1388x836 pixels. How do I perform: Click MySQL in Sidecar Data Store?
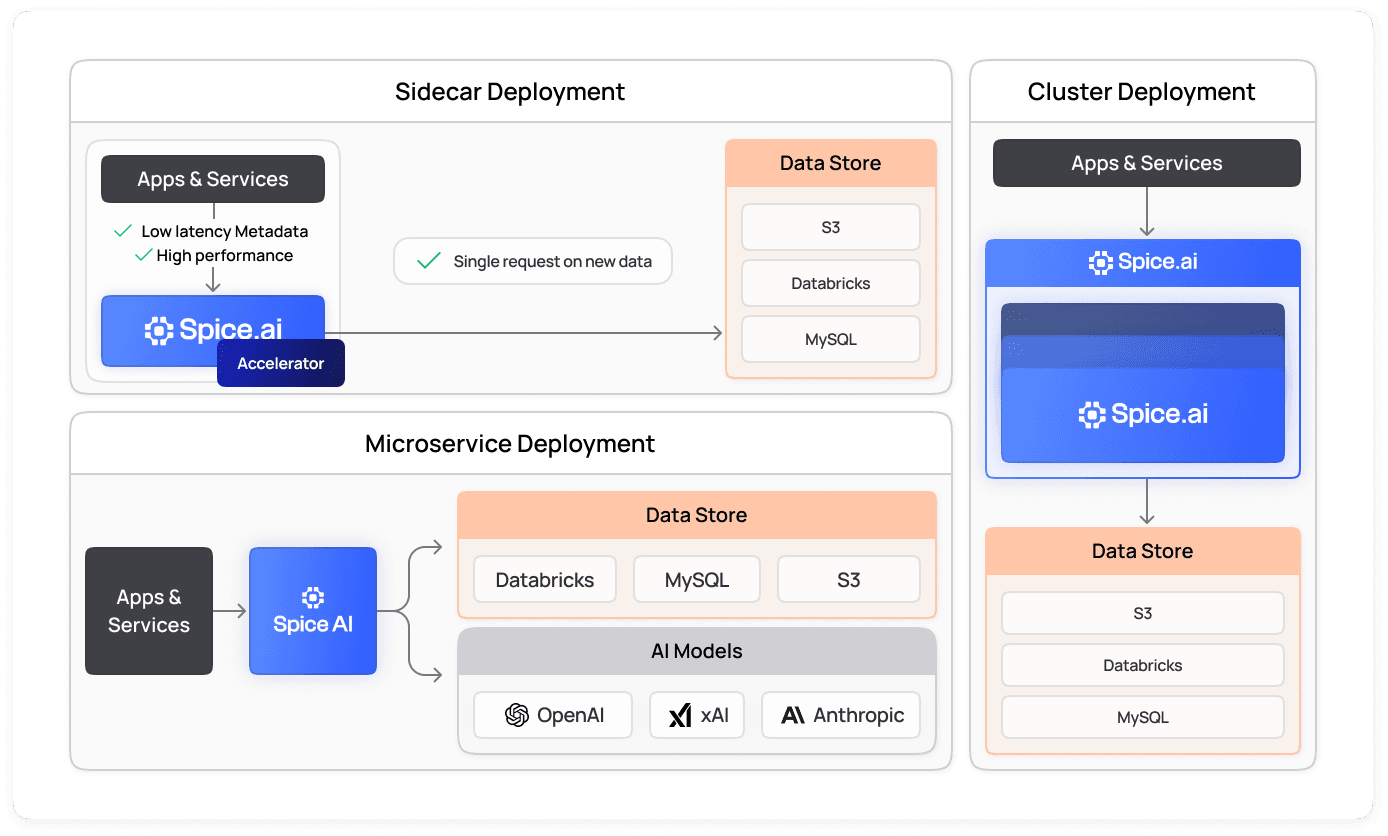(830, 339)
